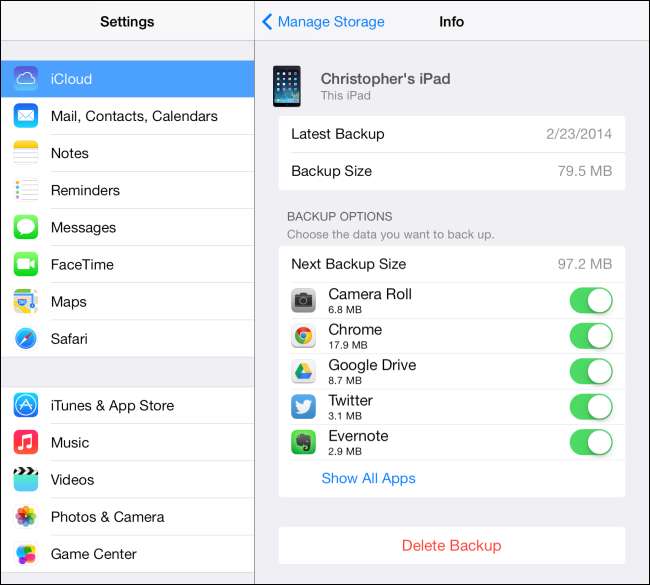Toggle Twitter backup off
This screenshot has height=585, width=650.
[x=591, y=407]
